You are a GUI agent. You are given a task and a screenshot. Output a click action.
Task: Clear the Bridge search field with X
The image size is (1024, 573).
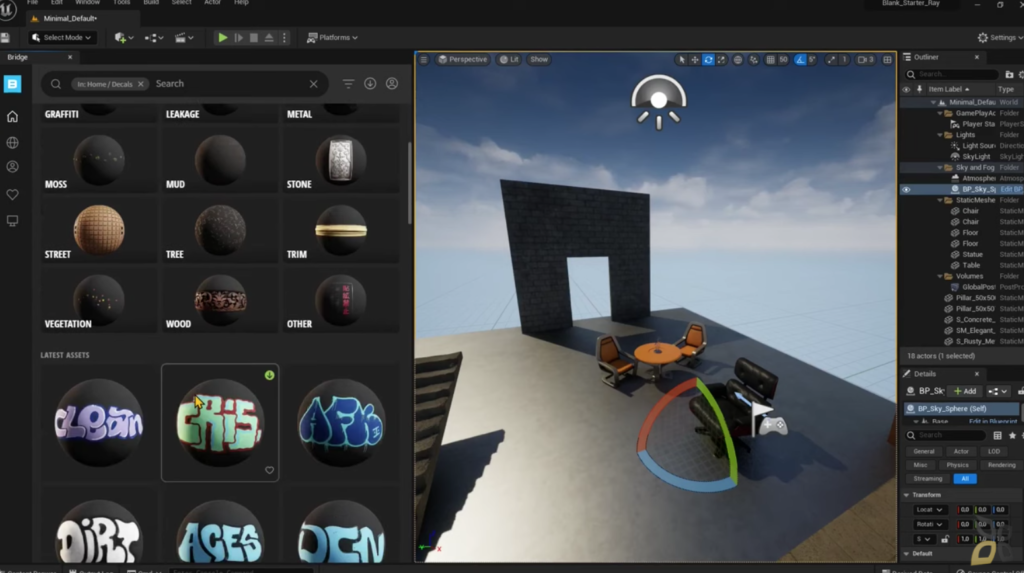pos(313,84)
